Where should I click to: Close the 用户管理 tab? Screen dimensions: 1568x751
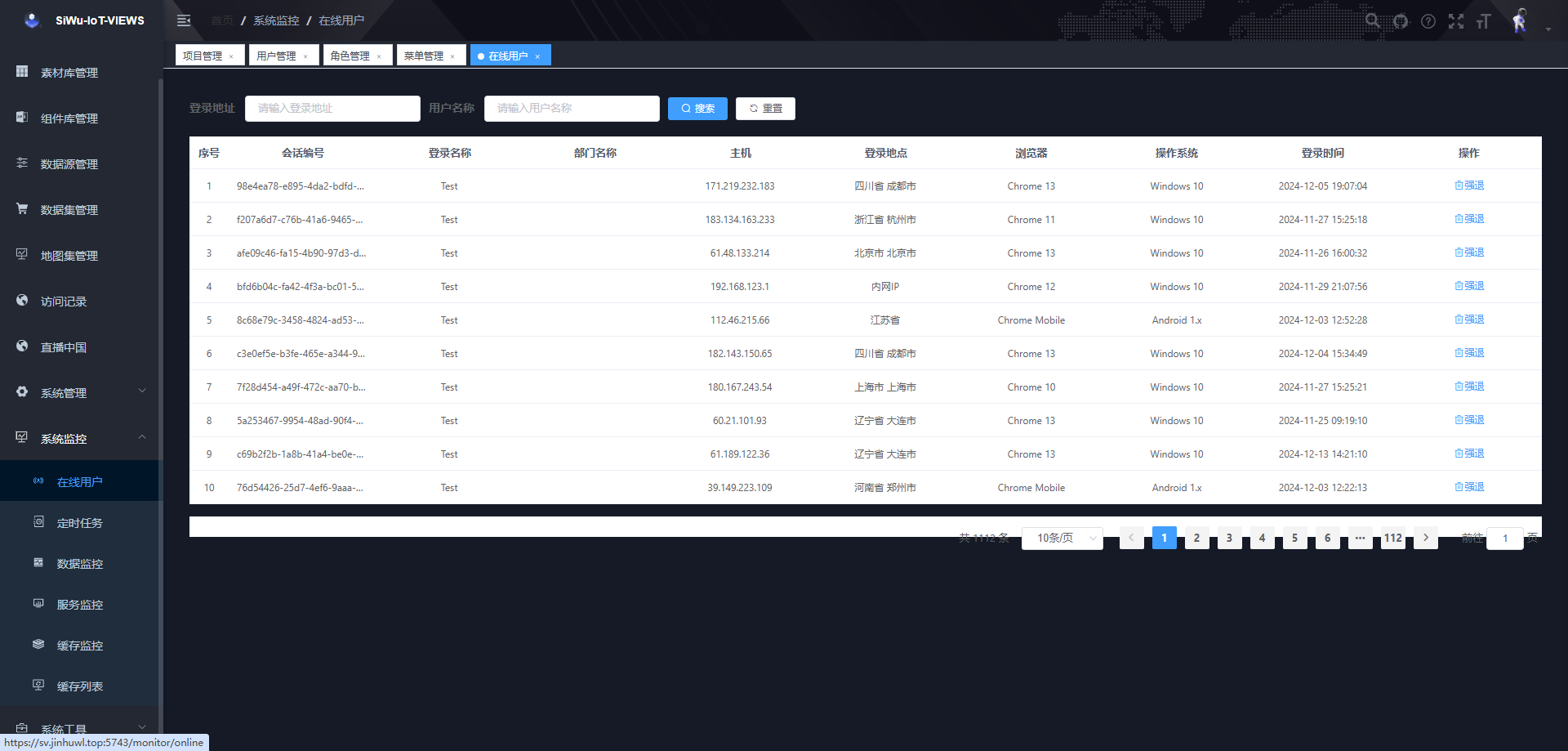pyautogui.click(x=305, y=56)
